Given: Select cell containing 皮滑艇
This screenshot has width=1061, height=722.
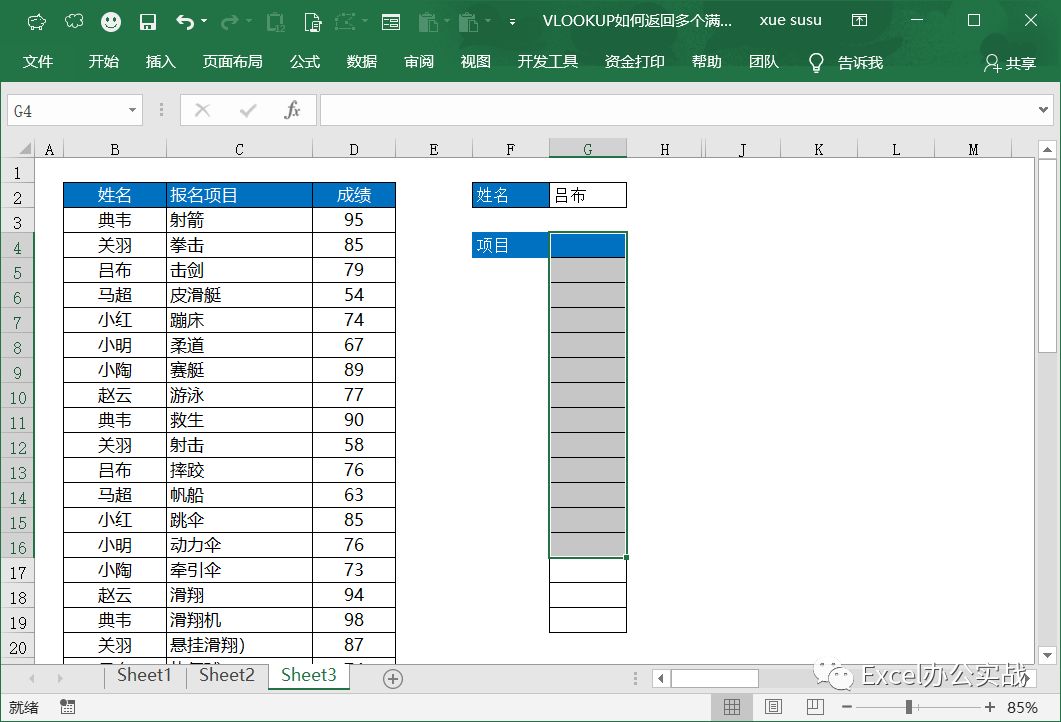Looking at the screenshot, I should (x=239, y=295).
